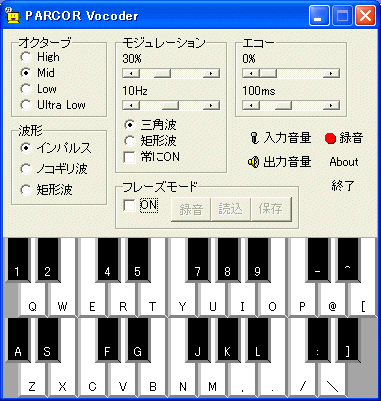Viewport: 381px width, 401px height.
Task: Click the red record icon
Action: point(330,138)
